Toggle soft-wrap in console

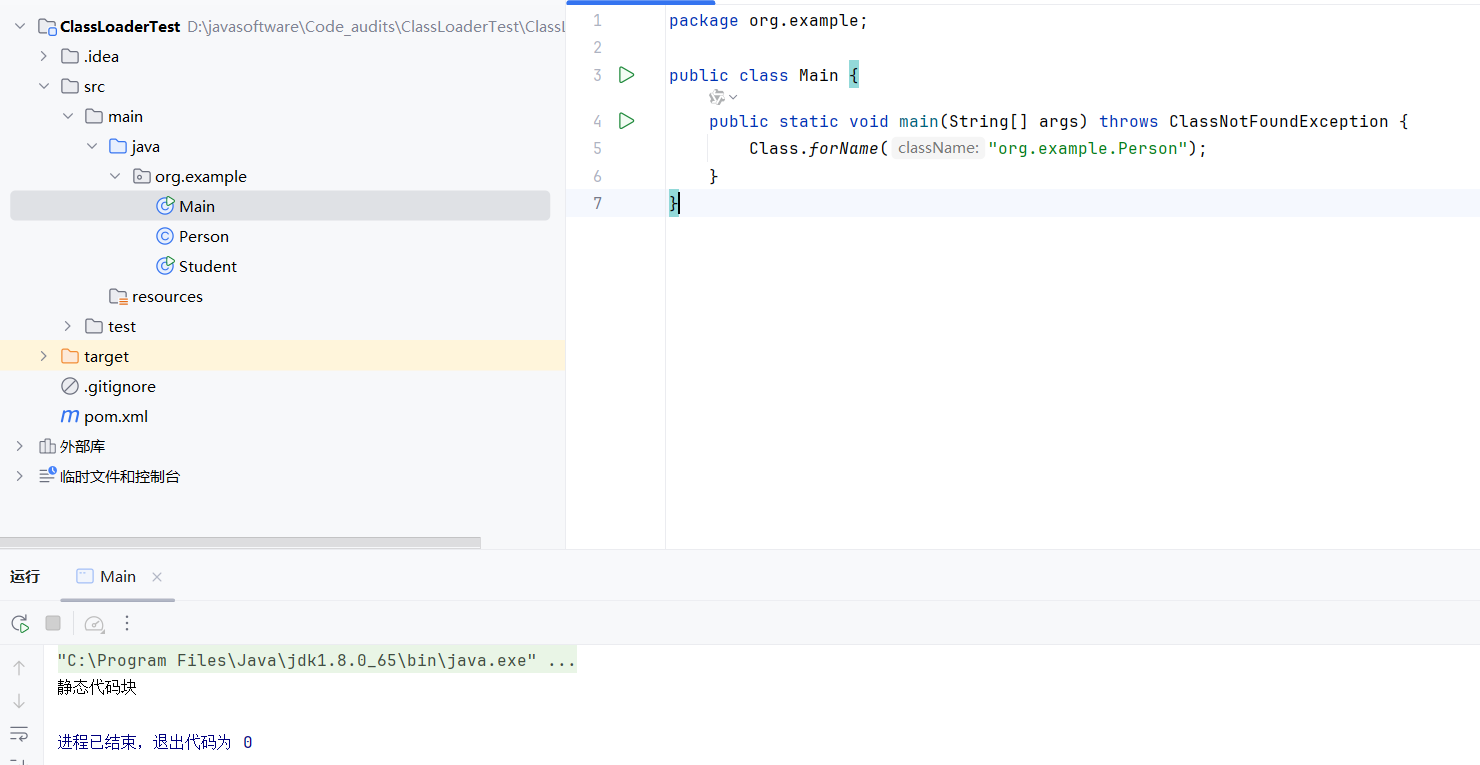click(19, 733)
